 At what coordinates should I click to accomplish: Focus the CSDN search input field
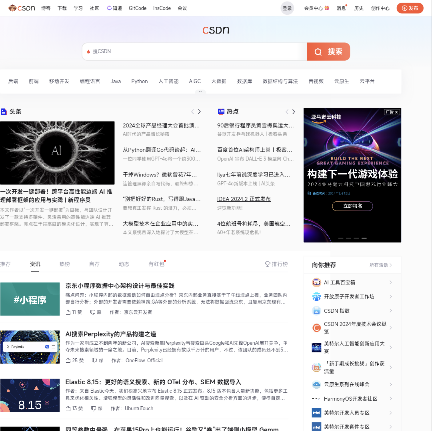tap(195, 52)
